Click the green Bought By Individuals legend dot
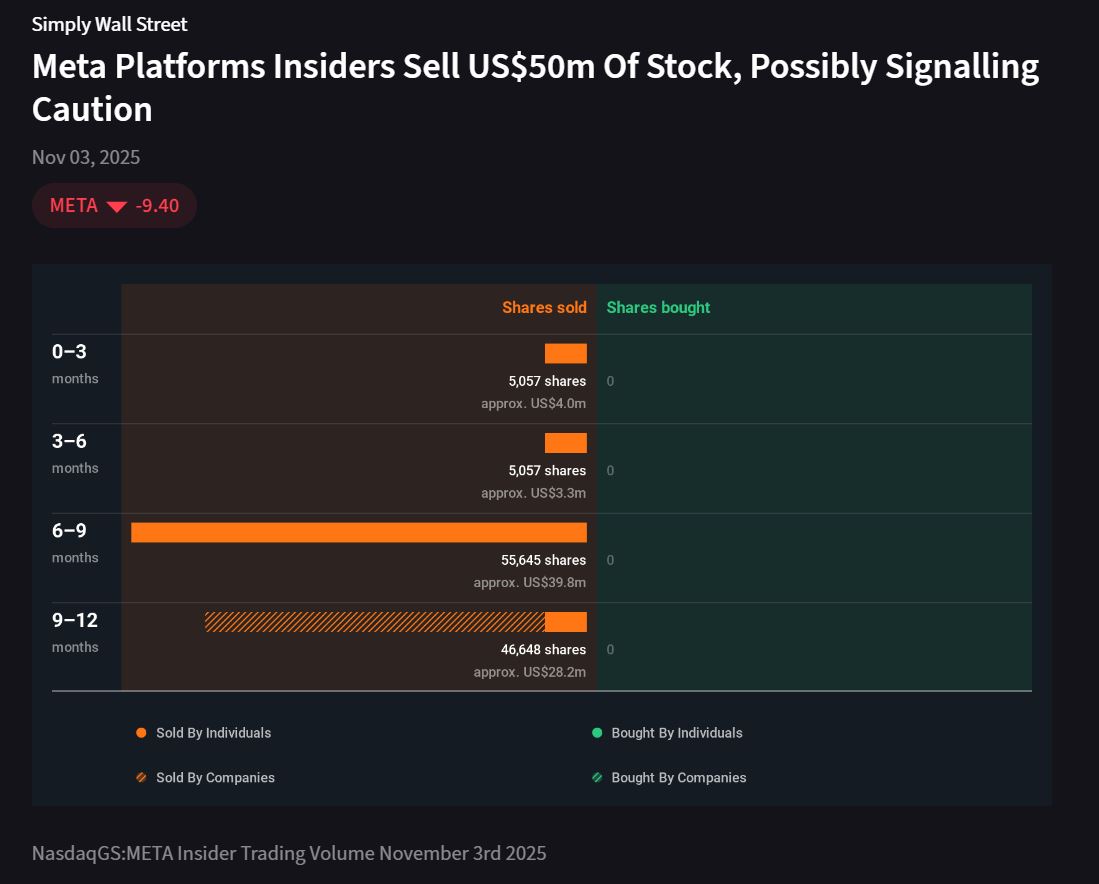Image resolution: width=1099 pixels, height=884 pixels. (597, 733)
